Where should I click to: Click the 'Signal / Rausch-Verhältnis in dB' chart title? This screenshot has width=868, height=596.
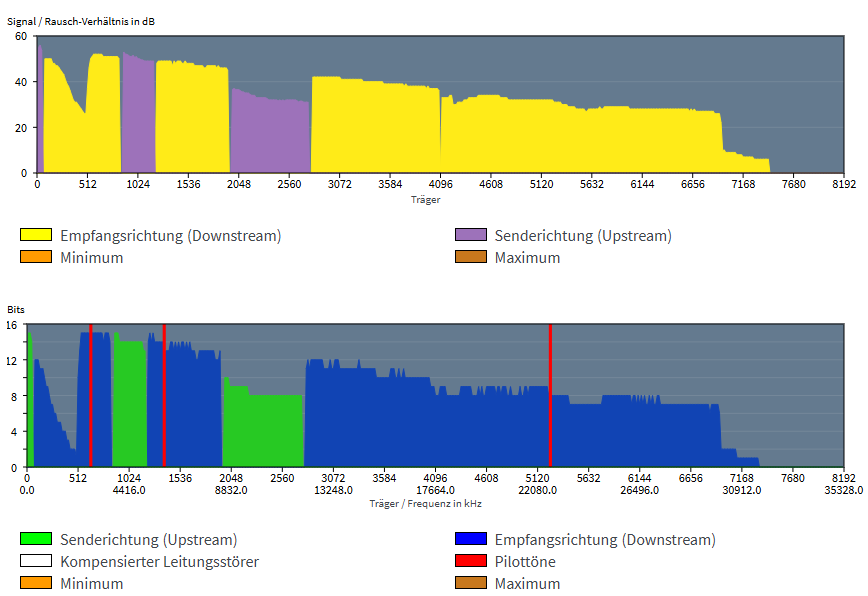[x=81, y=21]
